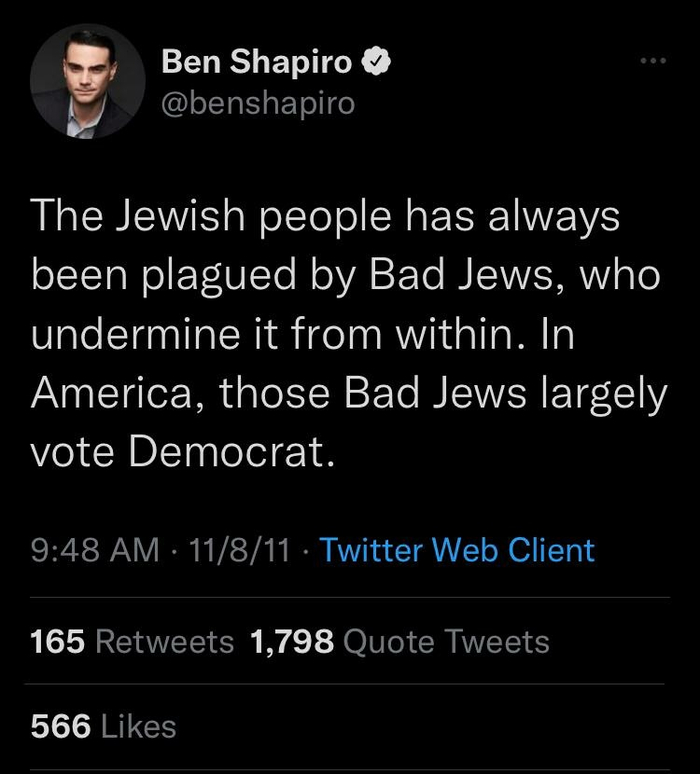
Task: Click the separator dot before Twitter Web Client
Action: (305, 550)
